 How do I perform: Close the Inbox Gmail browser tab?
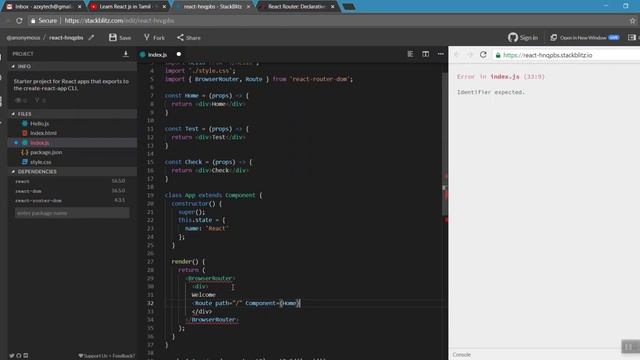[79, 7]
